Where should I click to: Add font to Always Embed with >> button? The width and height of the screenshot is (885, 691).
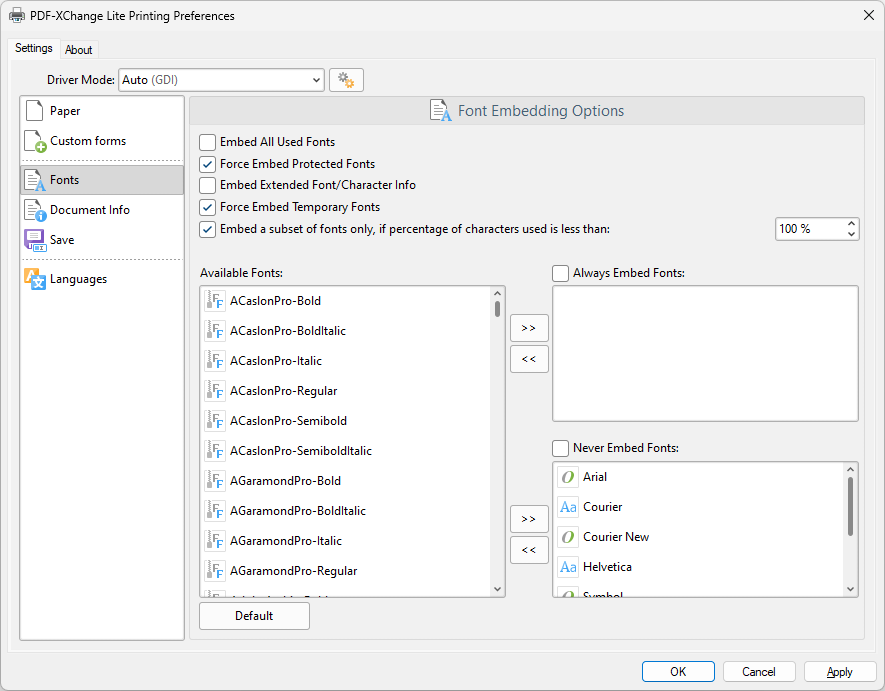529,328
